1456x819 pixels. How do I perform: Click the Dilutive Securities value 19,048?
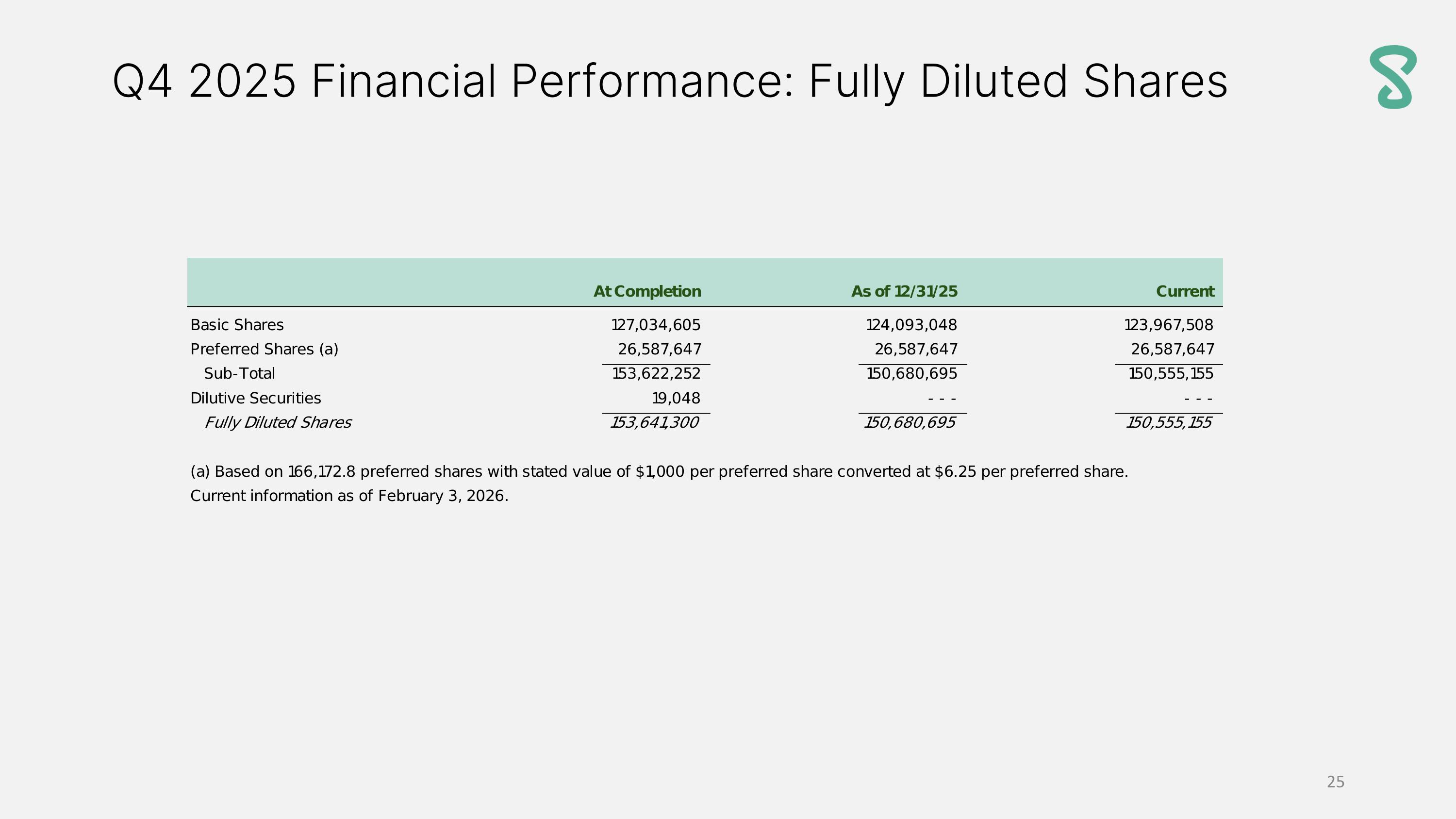(676, 399)
